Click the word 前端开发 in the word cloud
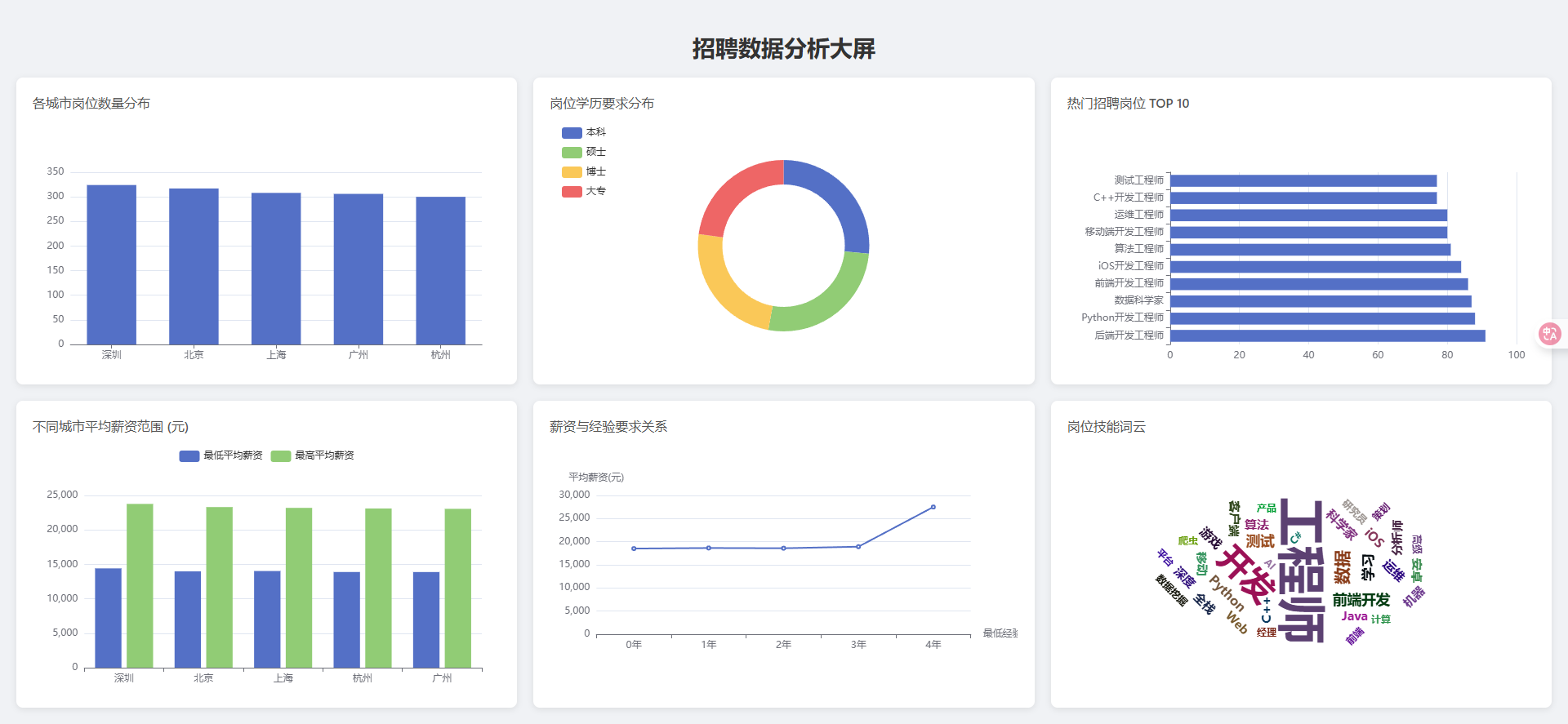1568x724 pixels. click(1361, 600)
